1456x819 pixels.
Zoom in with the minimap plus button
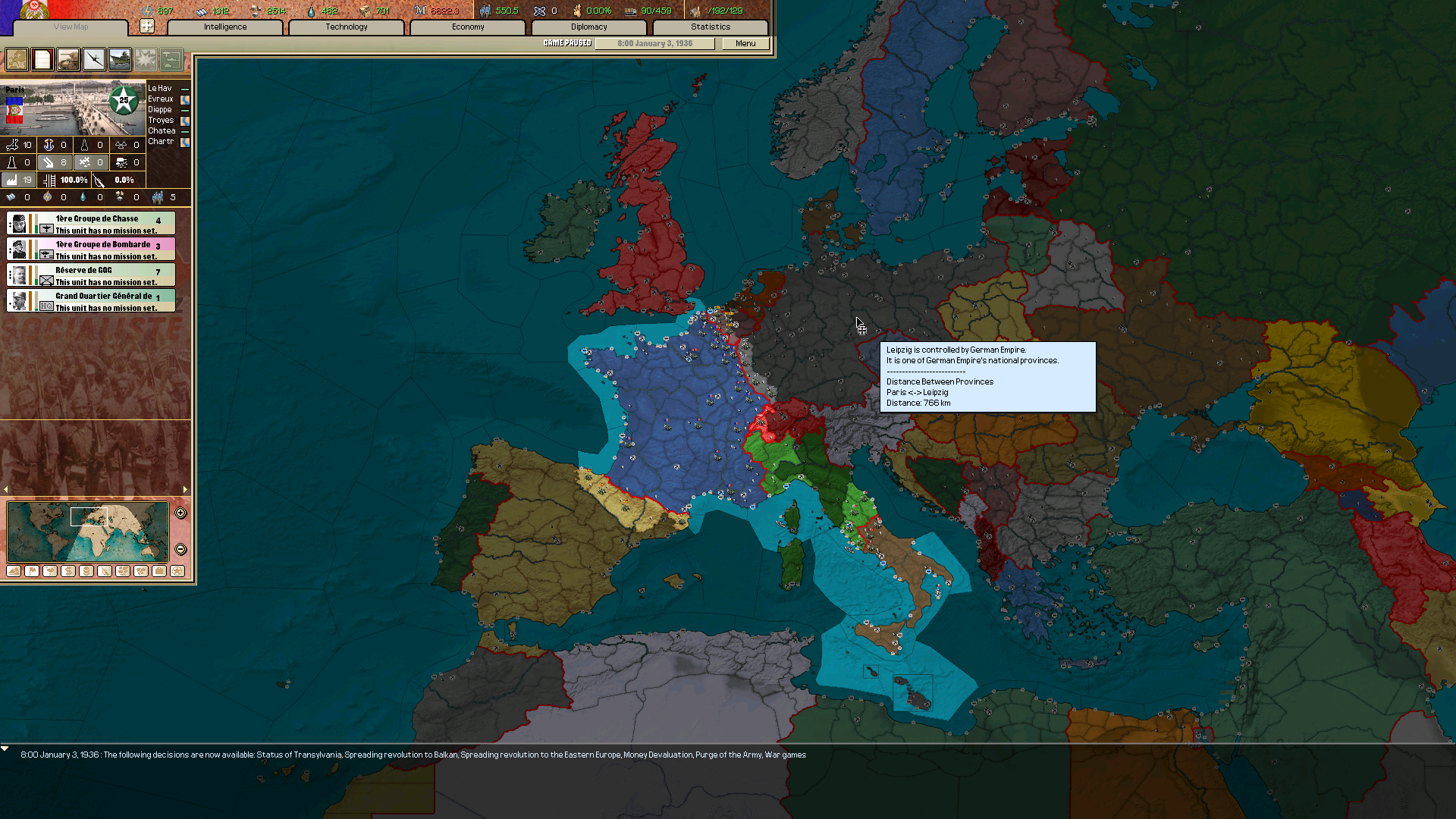pos(180,513)
